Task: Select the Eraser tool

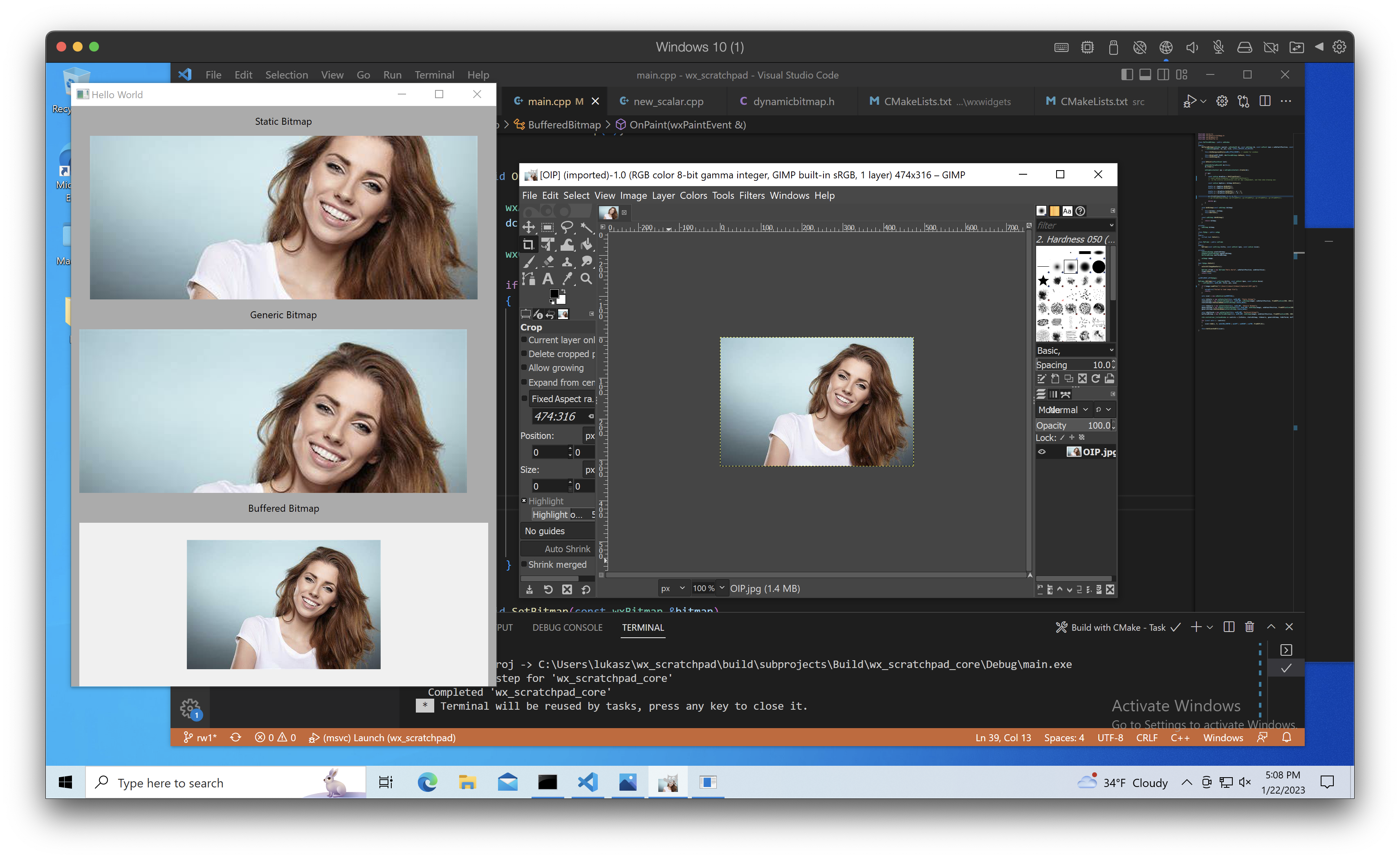Action: 548,261
